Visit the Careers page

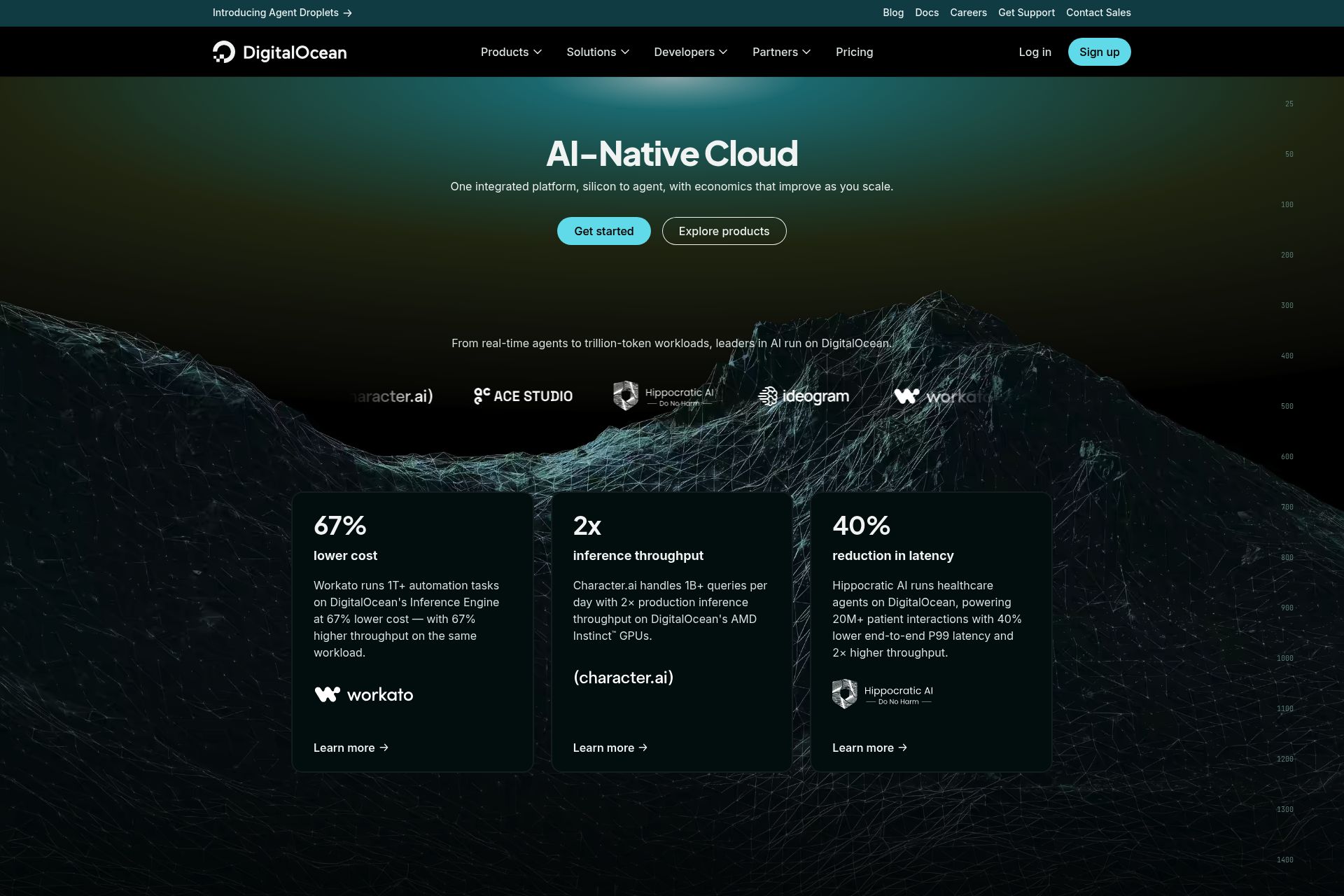coord(968,13)
